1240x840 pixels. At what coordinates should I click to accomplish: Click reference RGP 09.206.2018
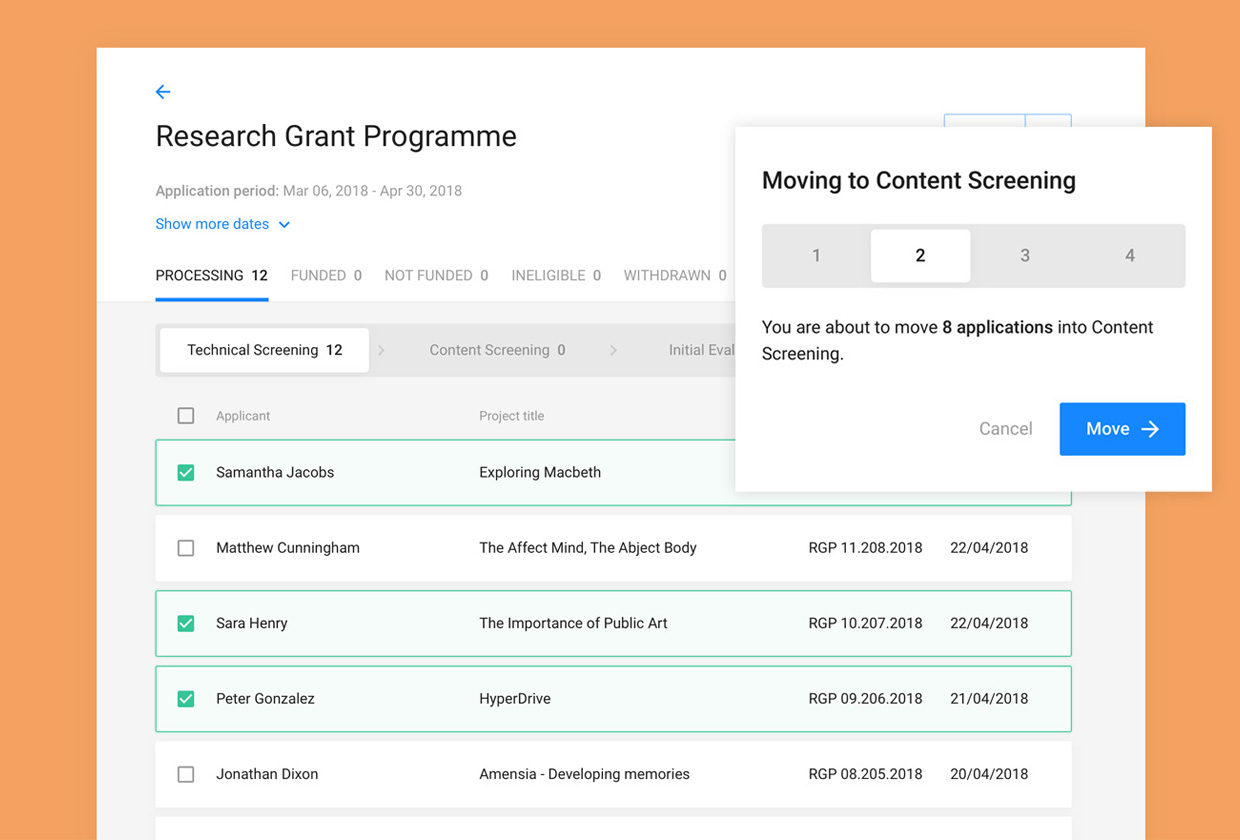click(865, 699)
